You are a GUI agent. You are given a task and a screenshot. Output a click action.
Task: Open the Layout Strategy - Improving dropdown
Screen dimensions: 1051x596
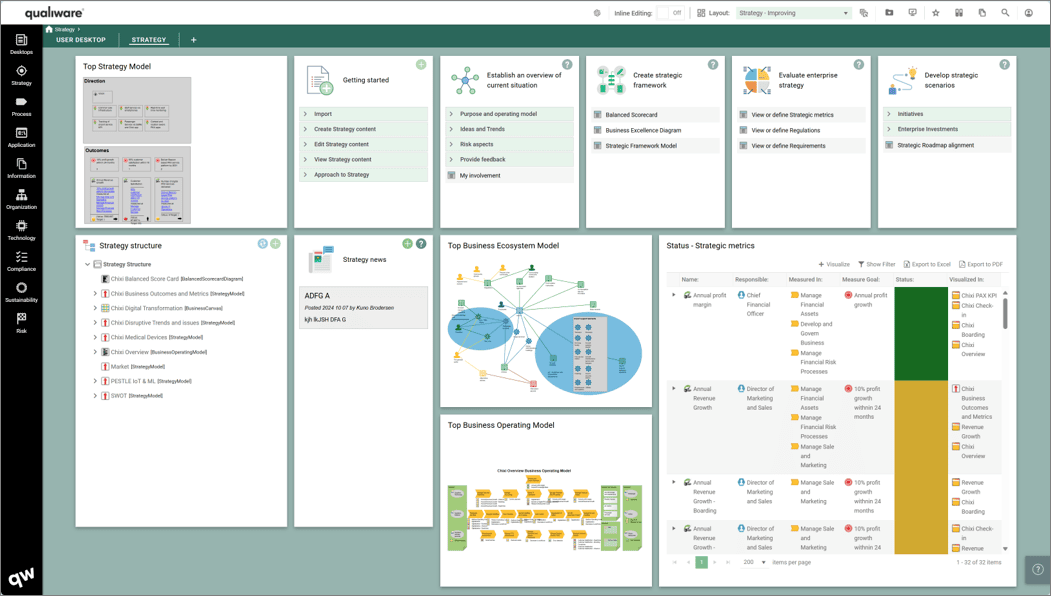click(794, 13)
